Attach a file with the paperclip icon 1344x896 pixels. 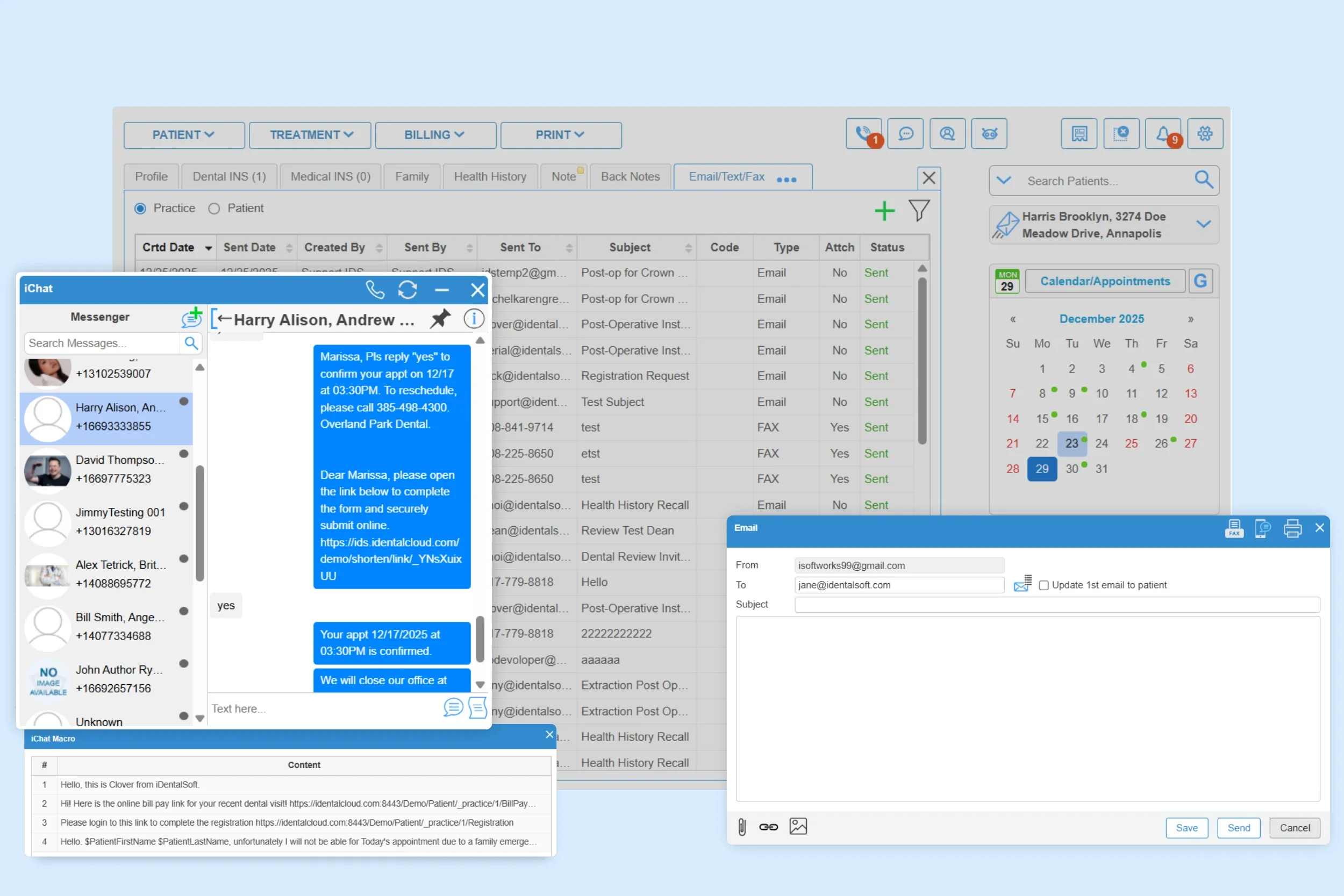pyautogui.click(x=742, y=827)
